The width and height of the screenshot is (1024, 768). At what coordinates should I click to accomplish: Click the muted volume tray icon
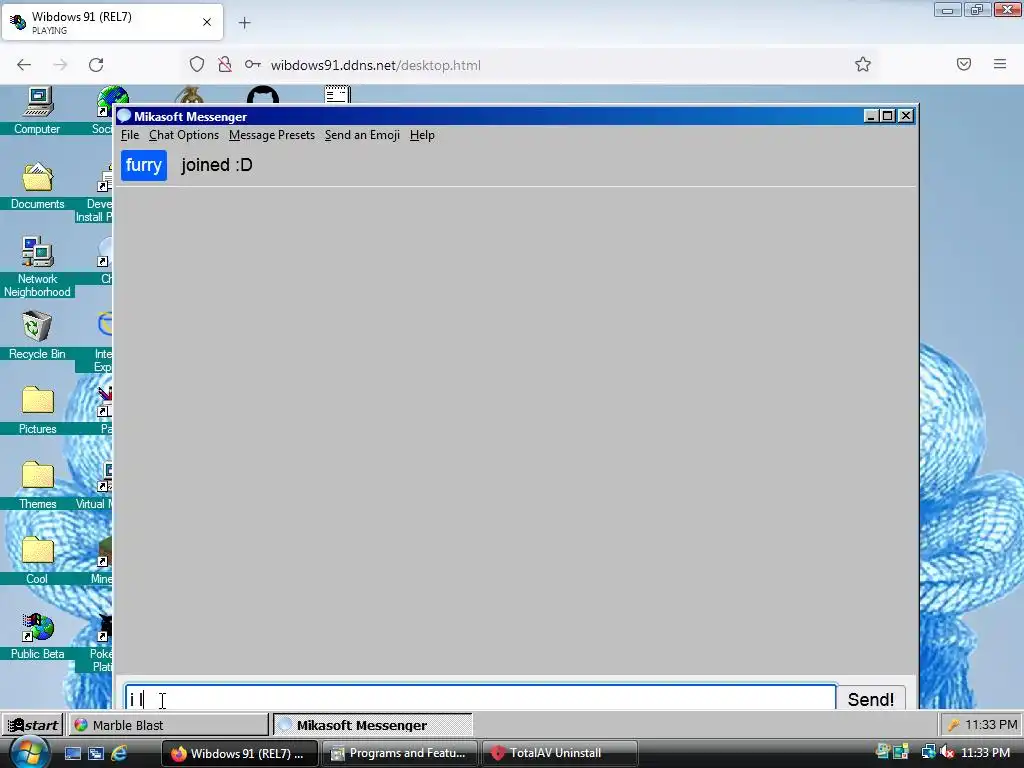(947, 753)
